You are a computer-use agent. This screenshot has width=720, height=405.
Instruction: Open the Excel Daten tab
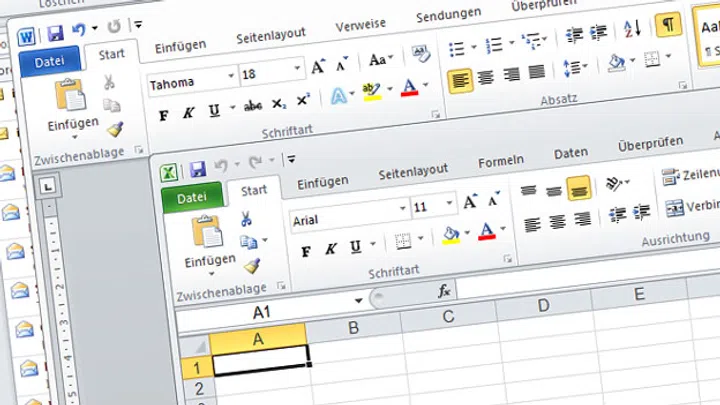[571, 153]
